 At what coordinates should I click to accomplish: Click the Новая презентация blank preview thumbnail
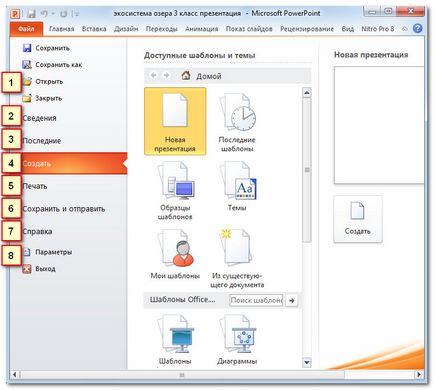(x=379, y=125)
